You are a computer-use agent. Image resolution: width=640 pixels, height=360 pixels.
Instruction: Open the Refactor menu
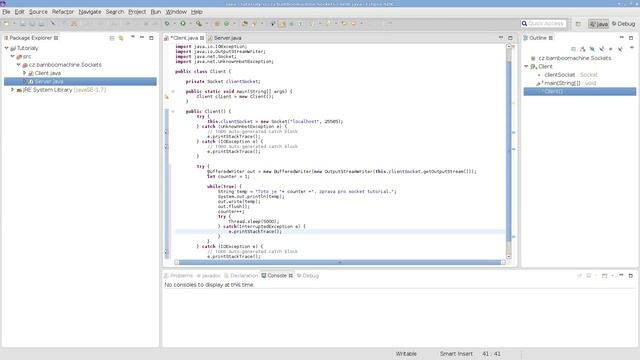coord(62,12)
